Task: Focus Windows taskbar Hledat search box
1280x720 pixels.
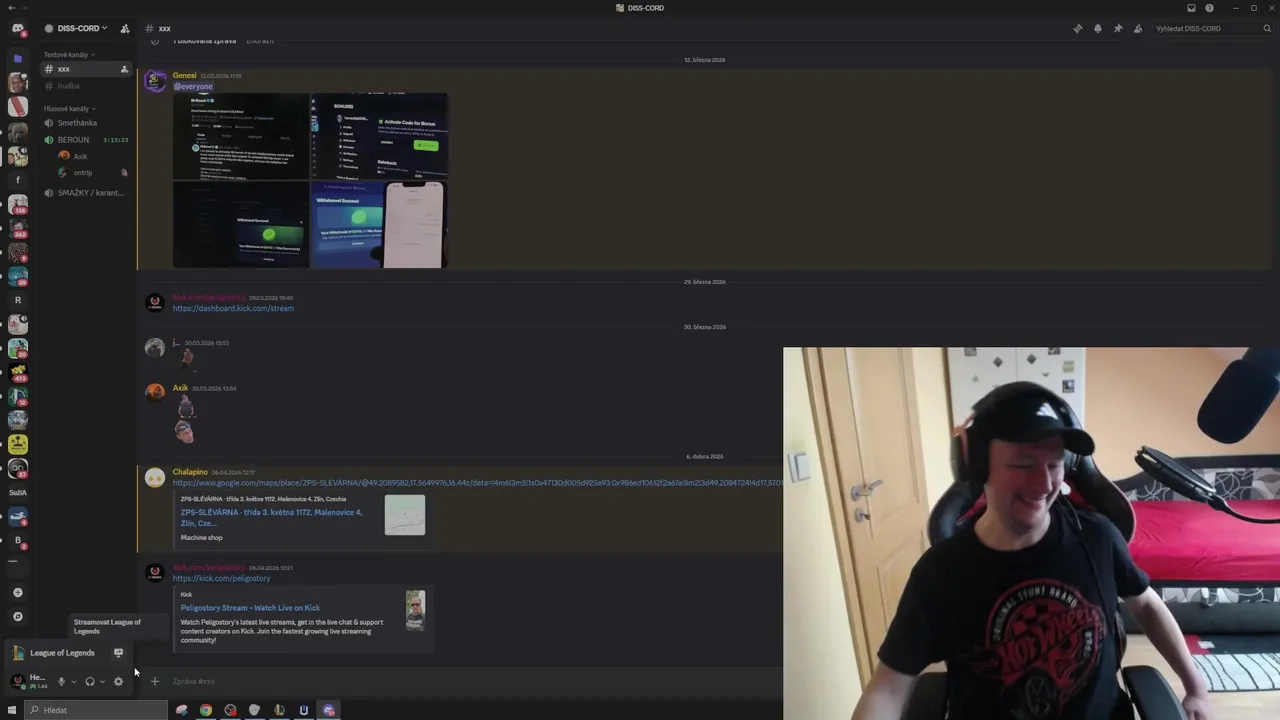Action: point(96,710)
